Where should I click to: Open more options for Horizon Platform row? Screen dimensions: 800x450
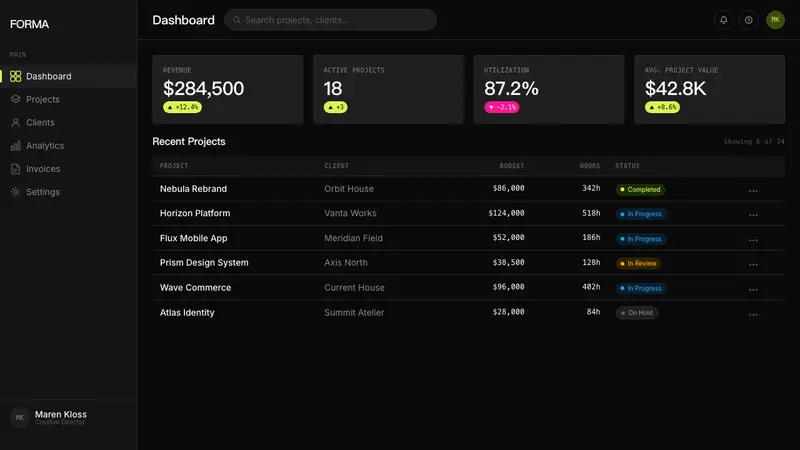click(x=753, y=214)
